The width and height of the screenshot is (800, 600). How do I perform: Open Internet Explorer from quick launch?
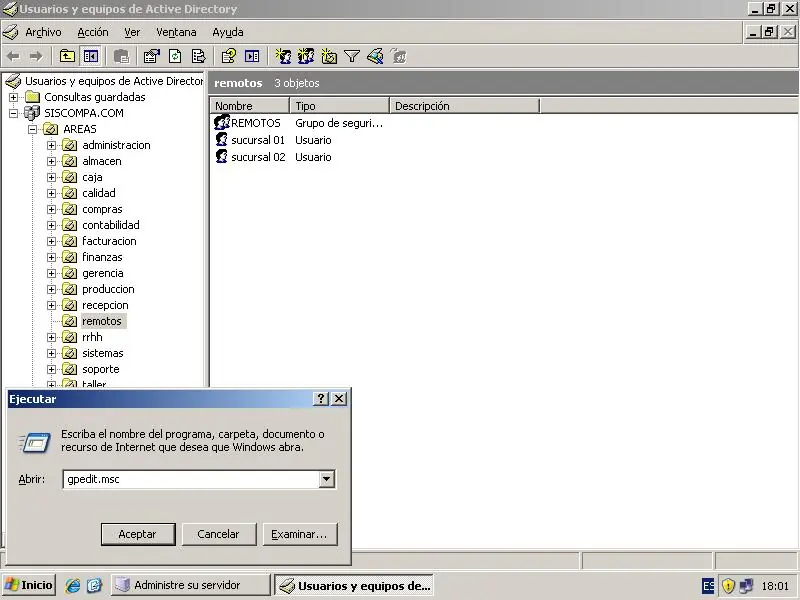(x=72, y=585)
